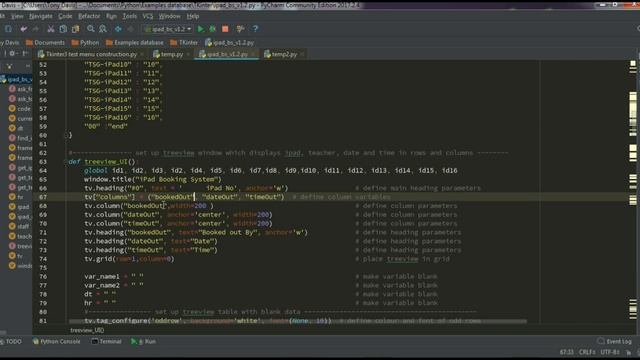640x360 pixels.
Task: Toggle the Python Console tool window
Action: pos(56,341)
